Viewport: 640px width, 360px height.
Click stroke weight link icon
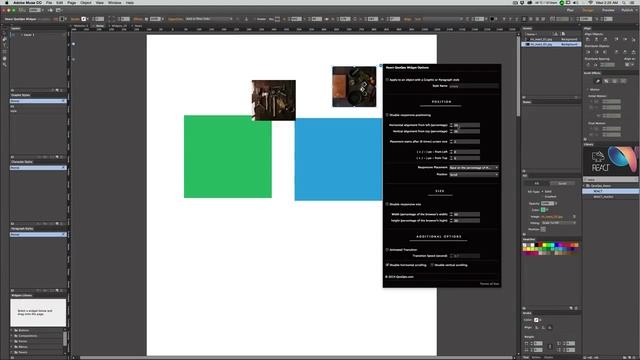tap(550, 347)
